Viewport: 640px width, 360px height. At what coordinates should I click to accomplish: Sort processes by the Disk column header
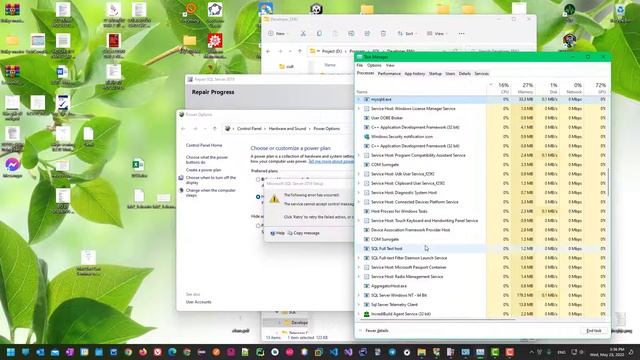(x=547, y=88)
